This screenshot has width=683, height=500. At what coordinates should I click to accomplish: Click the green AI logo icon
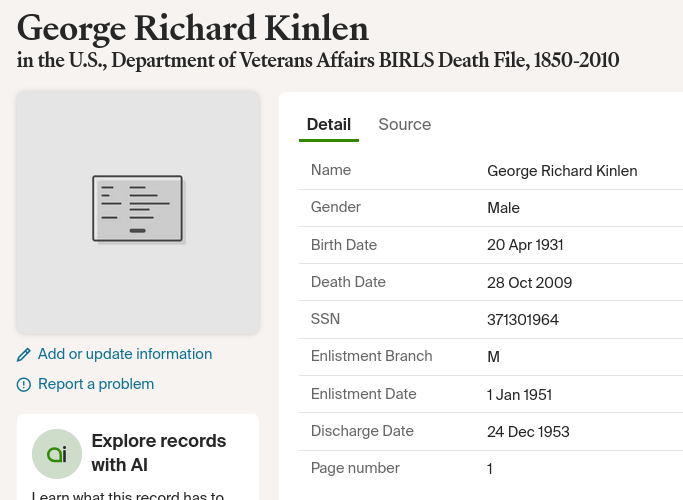[x=57, y=454]
